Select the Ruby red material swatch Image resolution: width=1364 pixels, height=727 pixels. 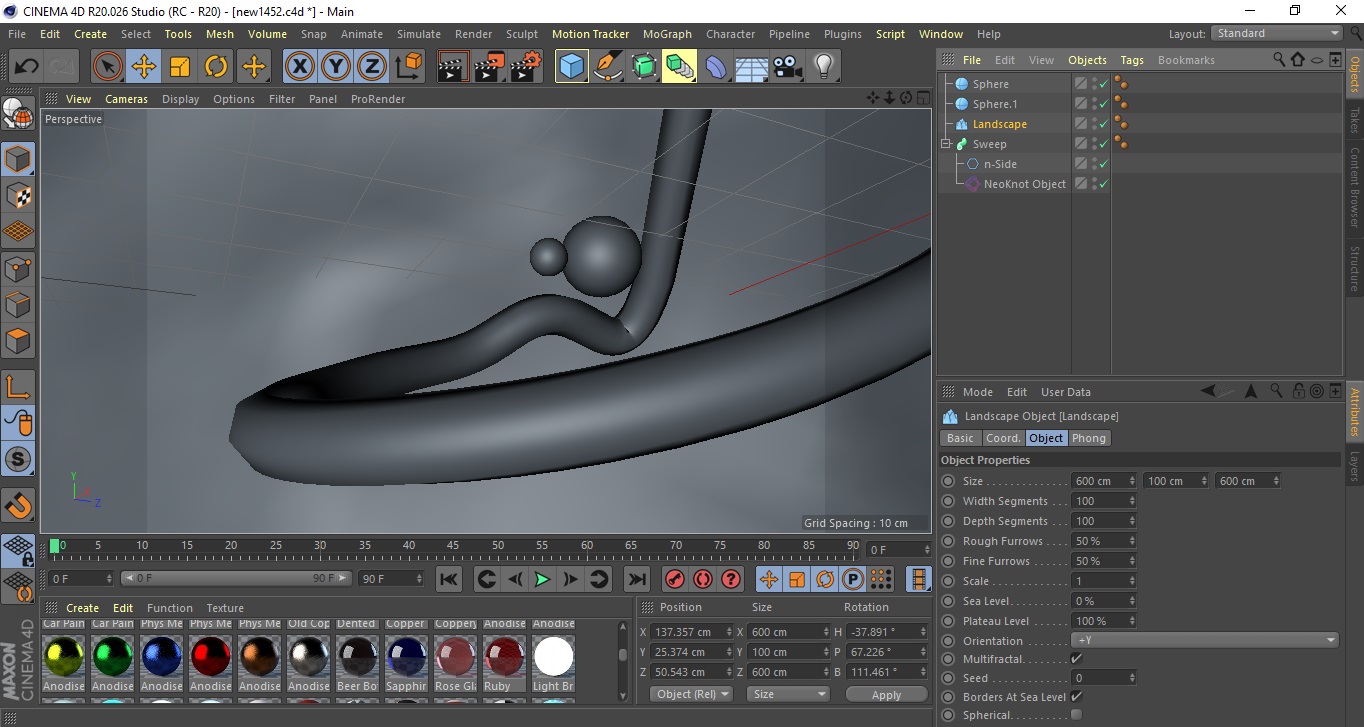click(x=504, y=657)
